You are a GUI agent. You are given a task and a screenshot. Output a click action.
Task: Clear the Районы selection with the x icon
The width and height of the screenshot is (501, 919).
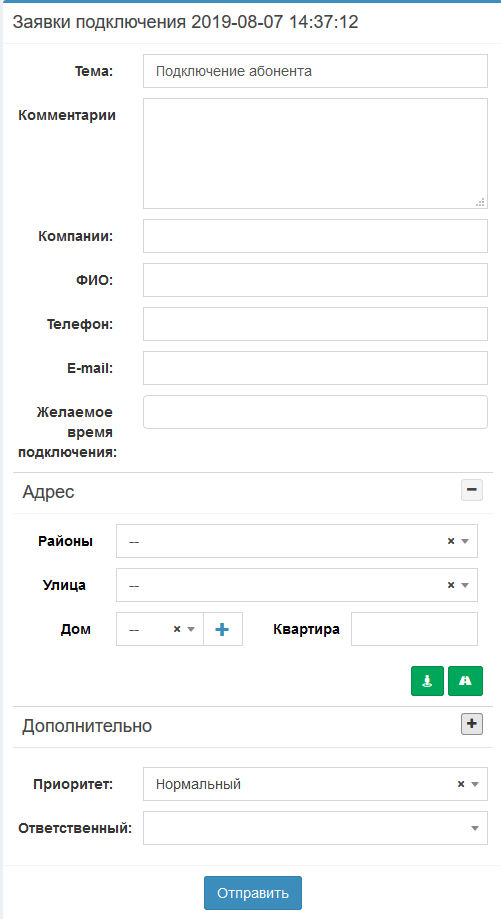click(451, 541)
